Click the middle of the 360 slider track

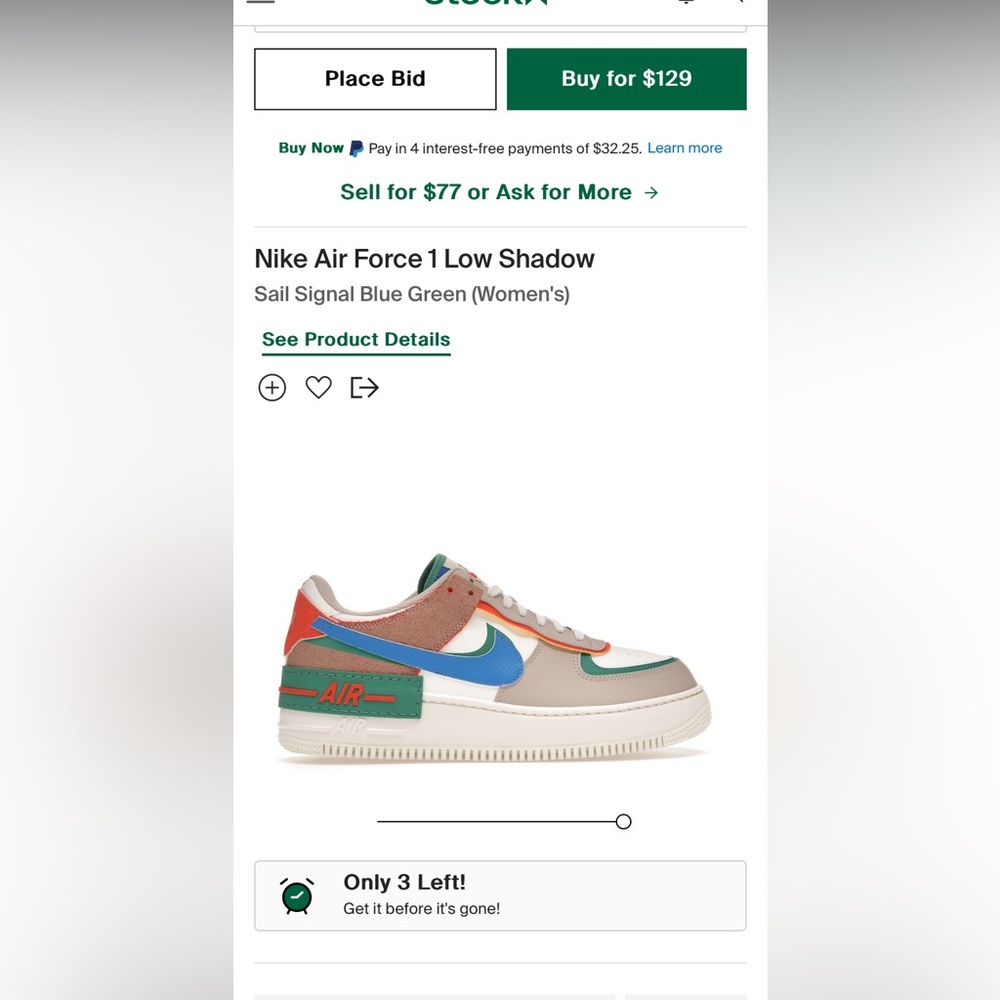point(500,822)
